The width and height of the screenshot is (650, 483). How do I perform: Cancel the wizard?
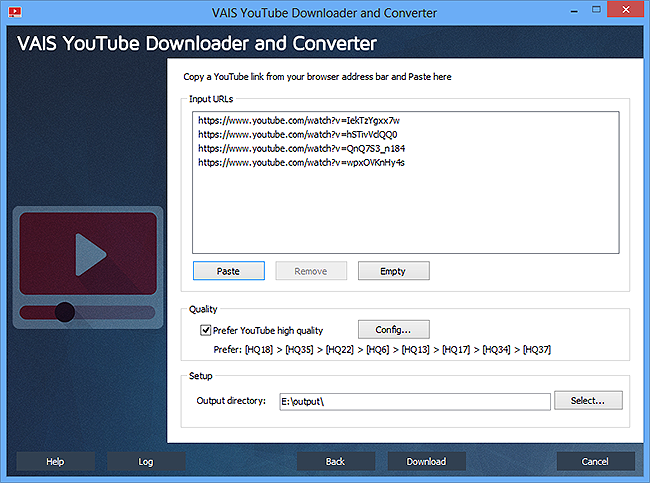(x=595, y=461)
